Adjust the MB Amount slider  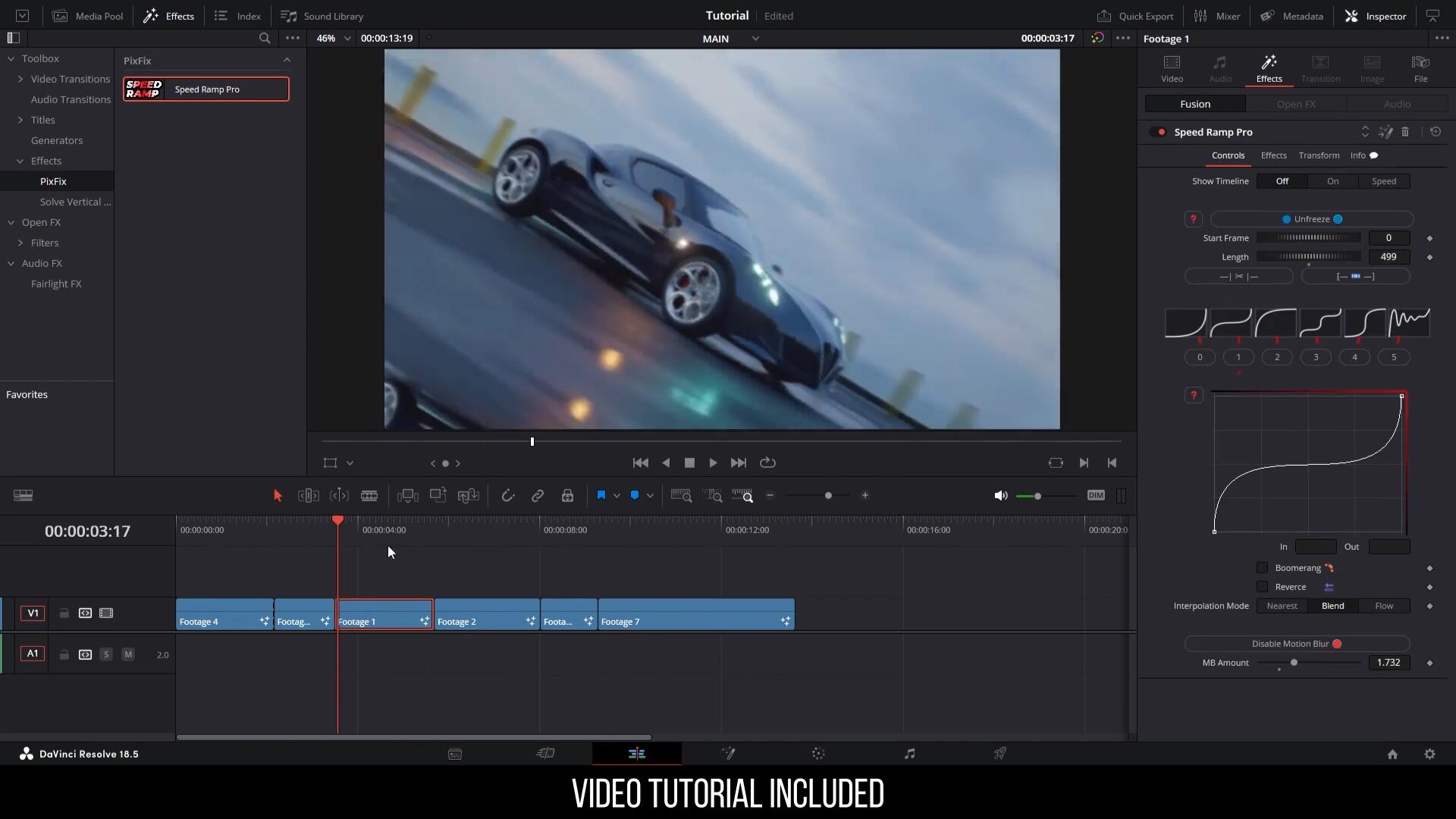1294,663
